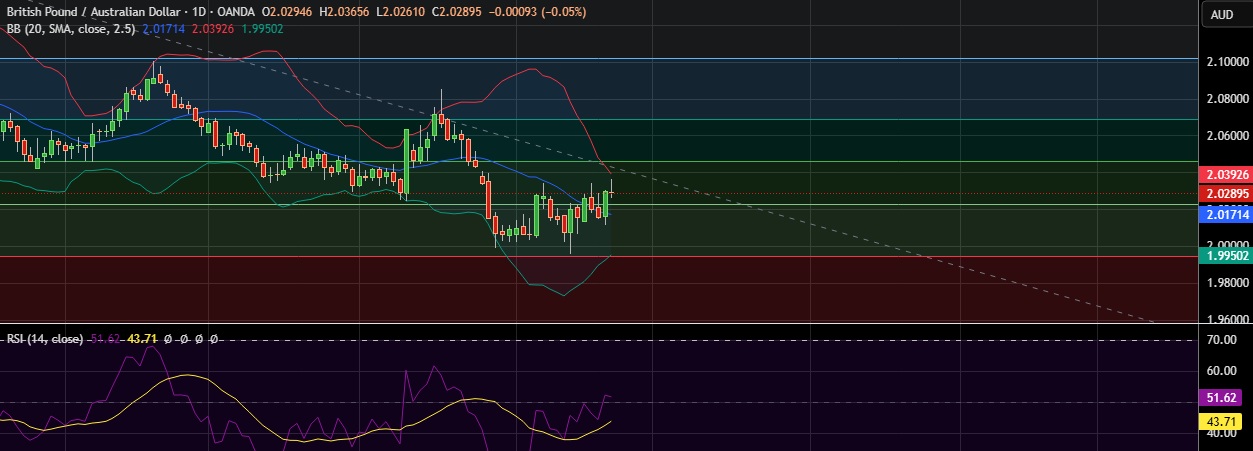Open the BB (20, SMA, close, 2.5) indicator legend
Screen dimensions: 1253x451
(70, 30)
